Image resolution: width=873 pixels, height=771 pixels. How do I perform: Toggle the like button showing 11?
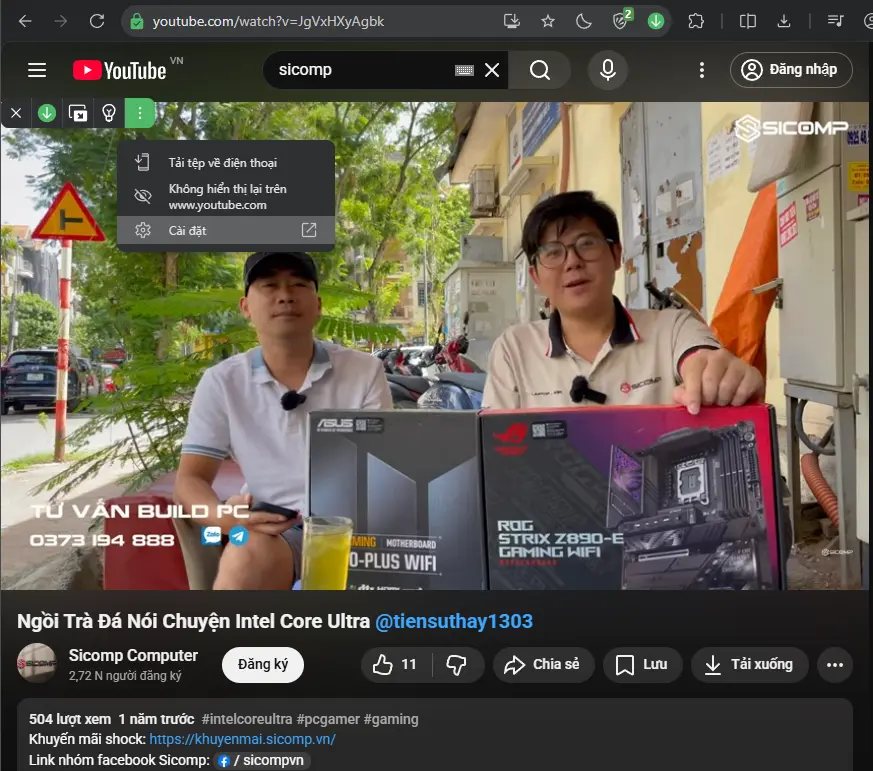tap(394, 664)
